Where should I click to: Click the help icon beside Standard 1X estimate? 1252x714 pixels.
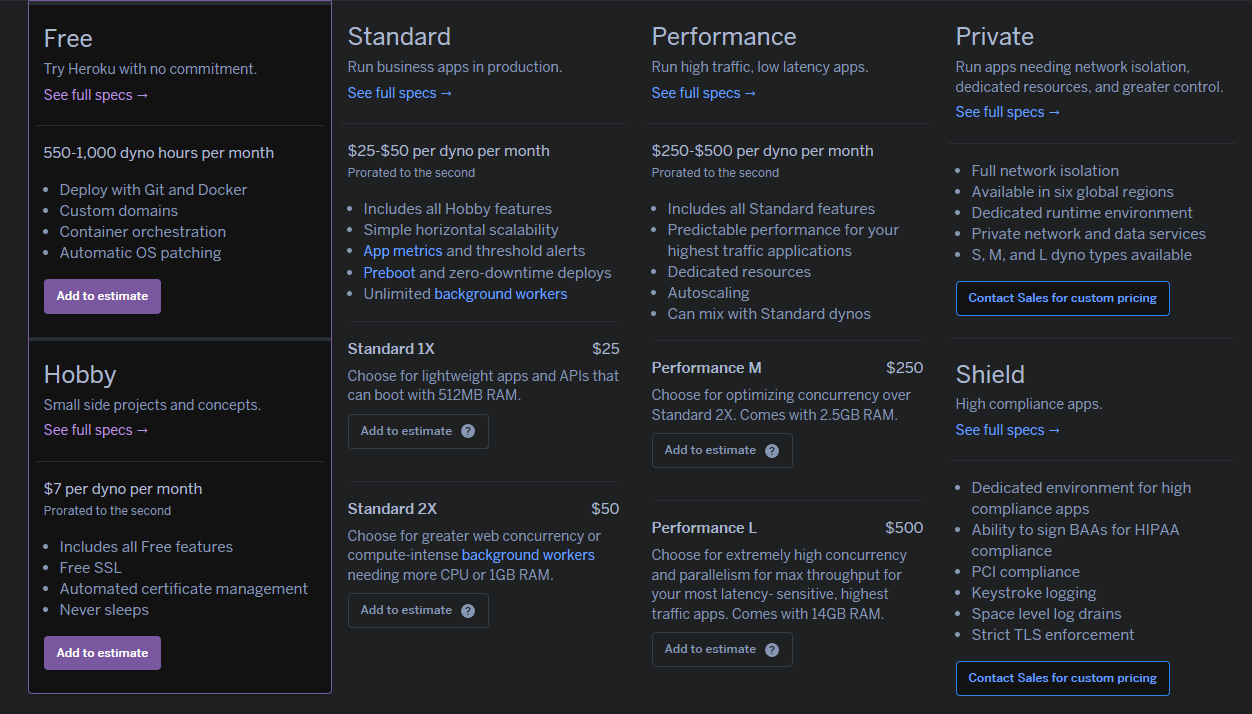[x=469, y=431]
